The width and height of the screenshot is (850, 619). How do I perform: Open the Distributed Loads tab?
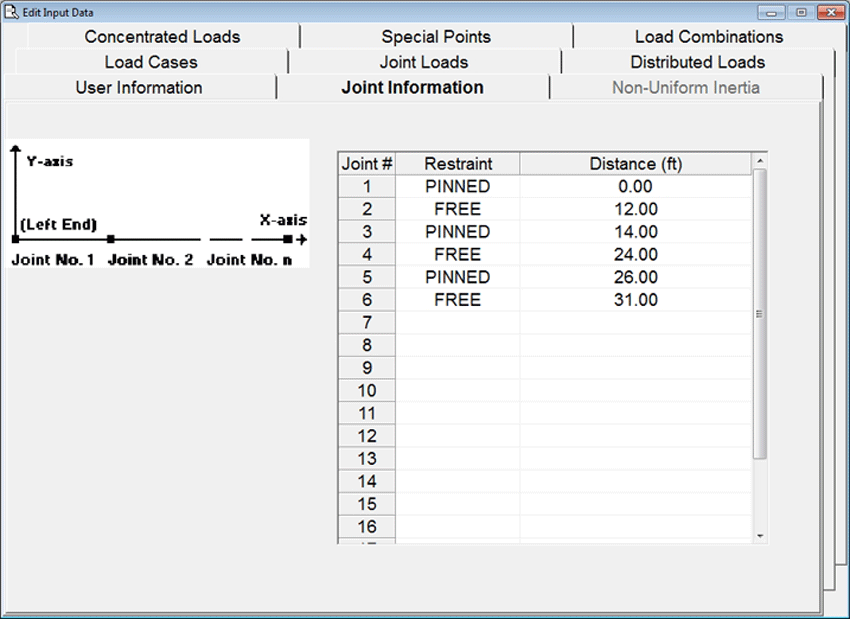pos(697,62)
